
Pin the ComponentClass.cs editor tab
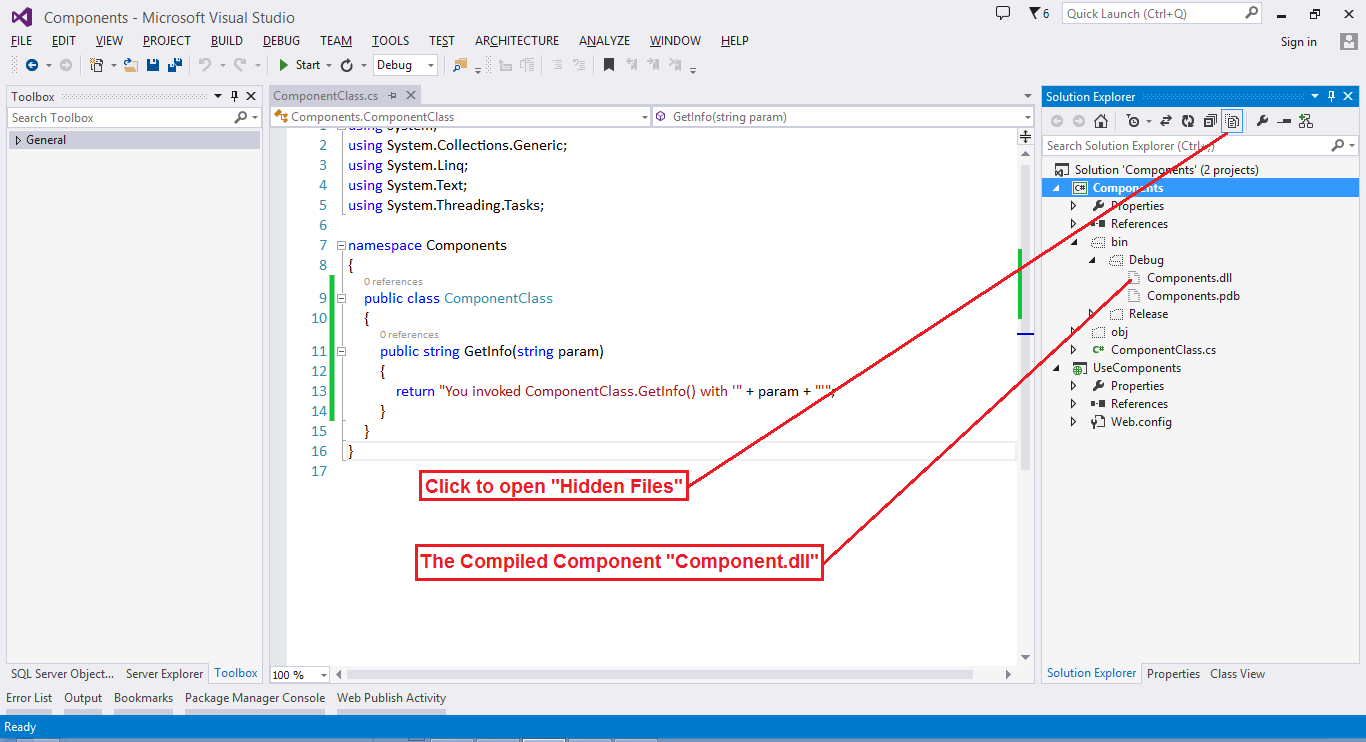point(392,94)
